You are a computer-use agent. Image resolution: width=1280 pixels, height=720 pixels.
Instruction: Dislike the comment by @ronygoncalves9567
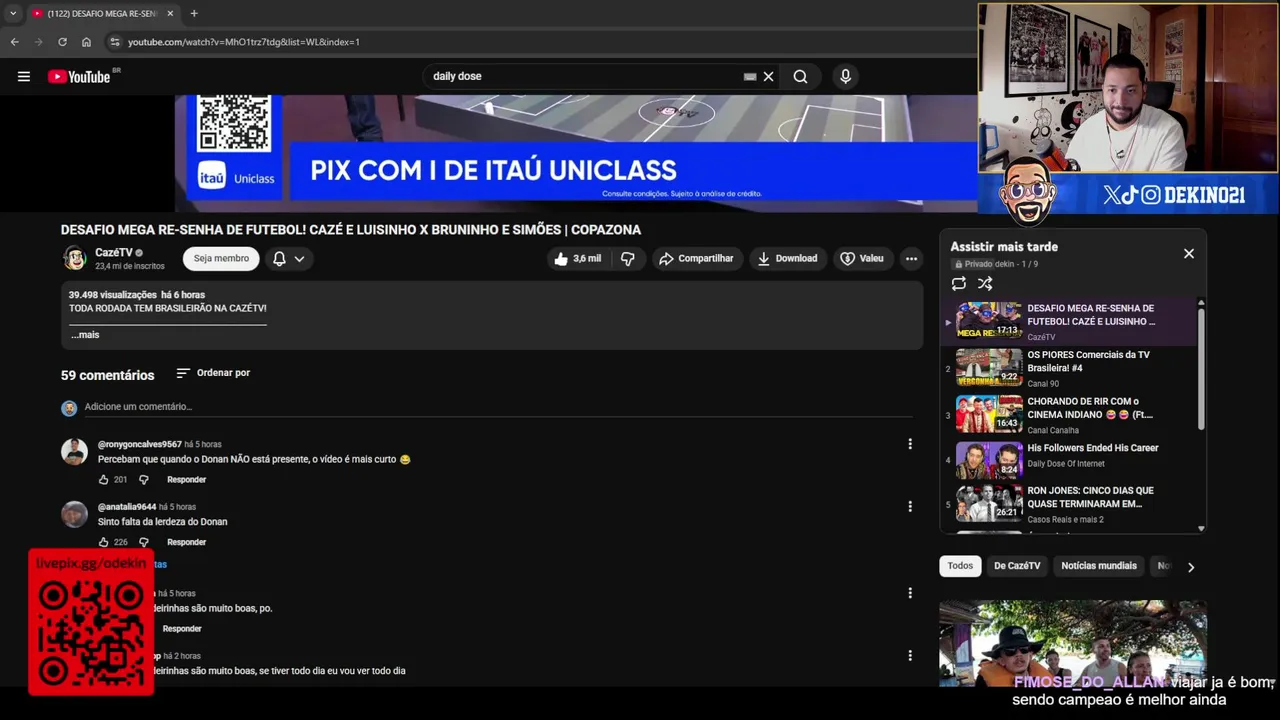click(x=143, y=480)
